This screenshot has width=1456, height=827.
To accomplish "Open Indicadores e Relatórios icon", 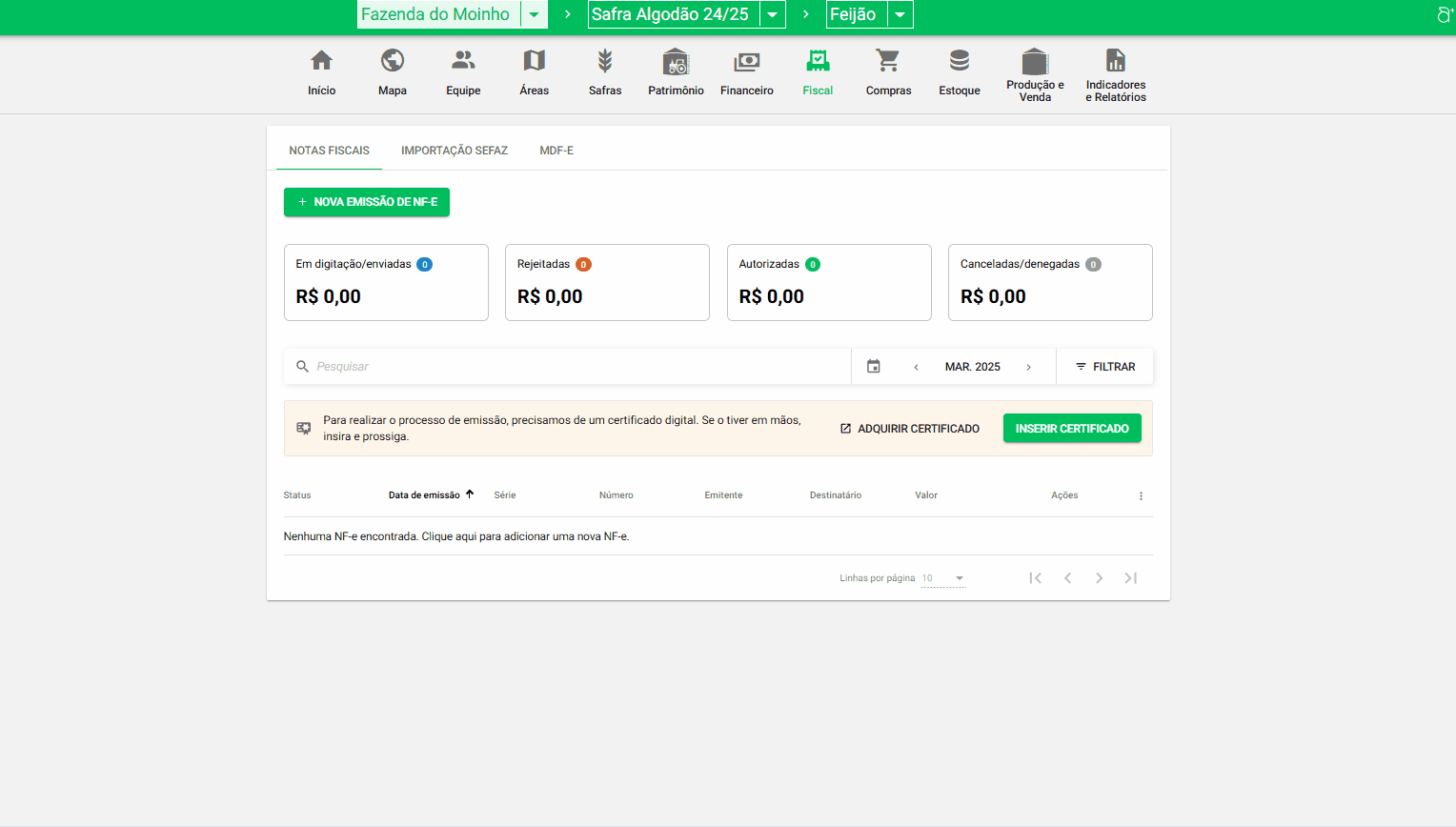I will [1115, 61].
